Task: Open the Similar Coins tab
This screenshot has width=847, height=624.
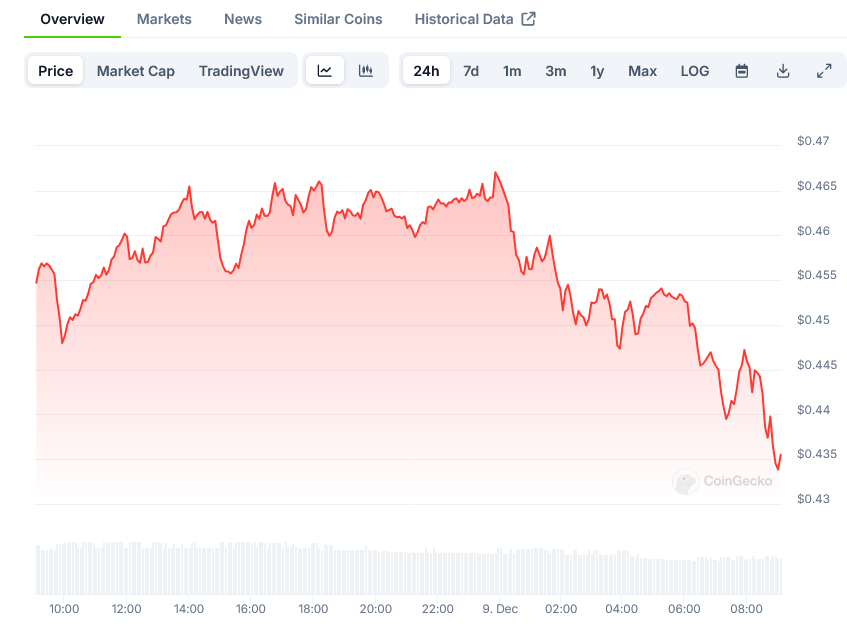Action: pos(338,19)
